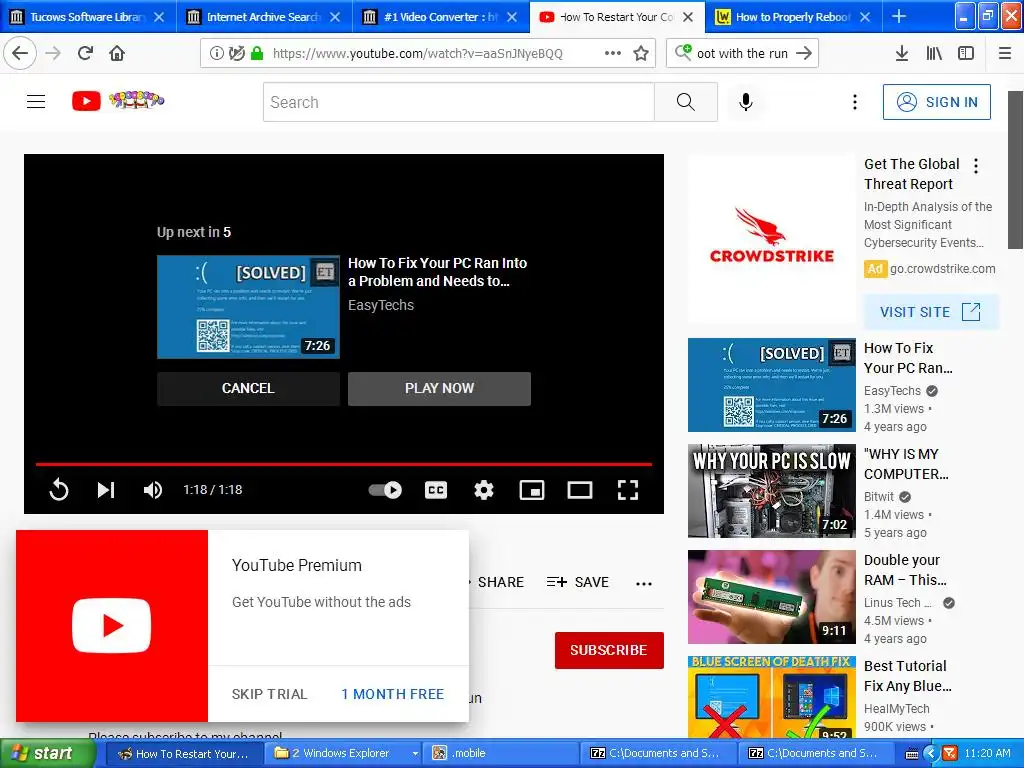
Task: Click in the YouTube Search field
Action: 458,102
